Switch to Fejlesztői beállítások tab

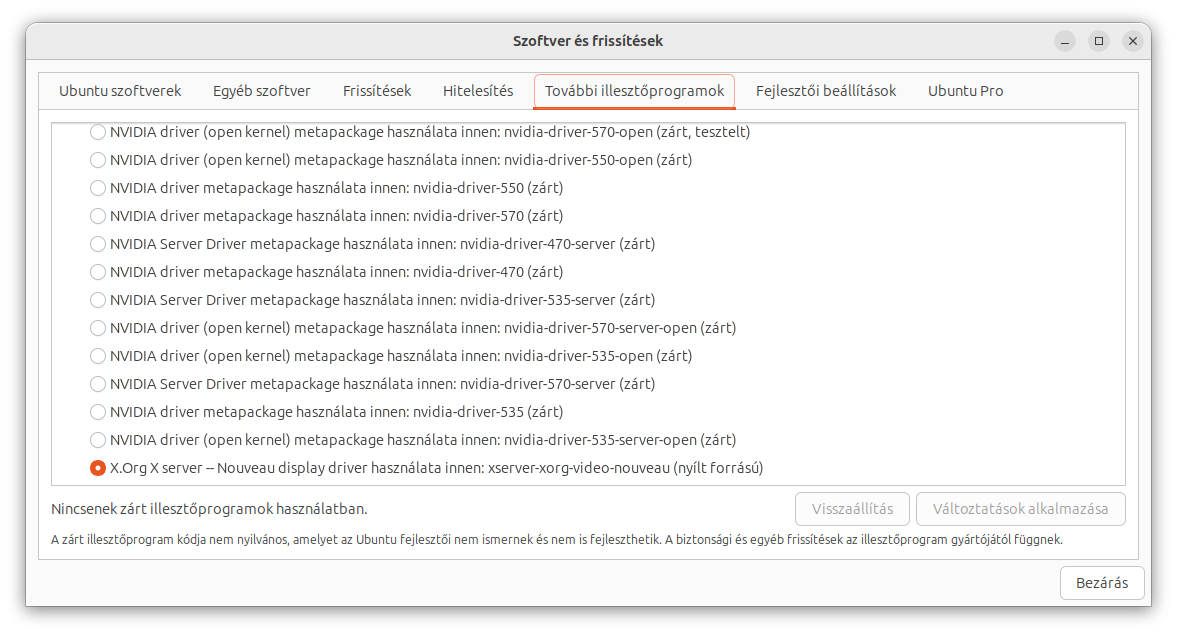pyautogui.click(x=826, y=91)
